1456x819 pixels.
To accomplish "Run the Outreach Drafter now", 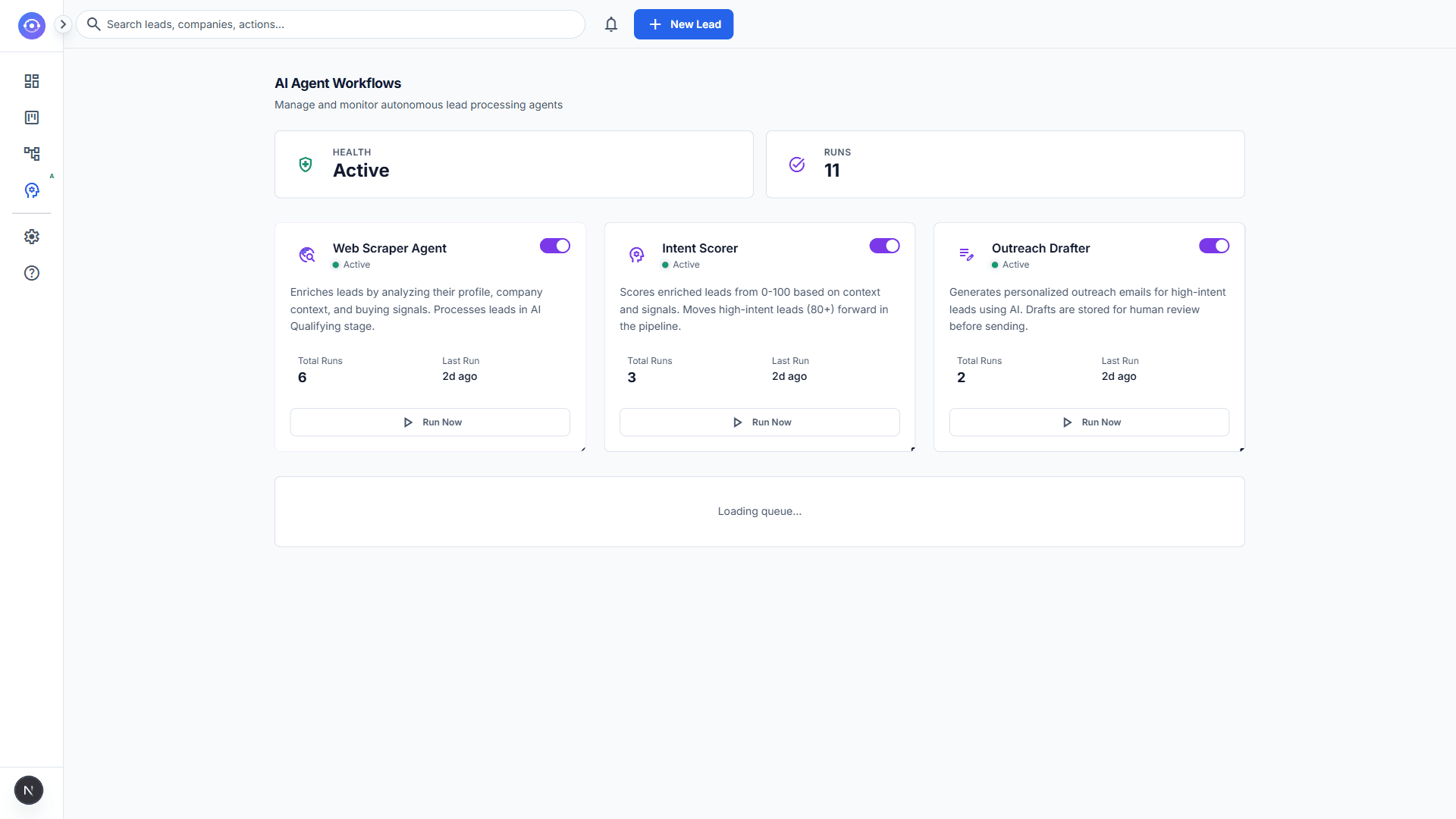I will [1089, 422].
